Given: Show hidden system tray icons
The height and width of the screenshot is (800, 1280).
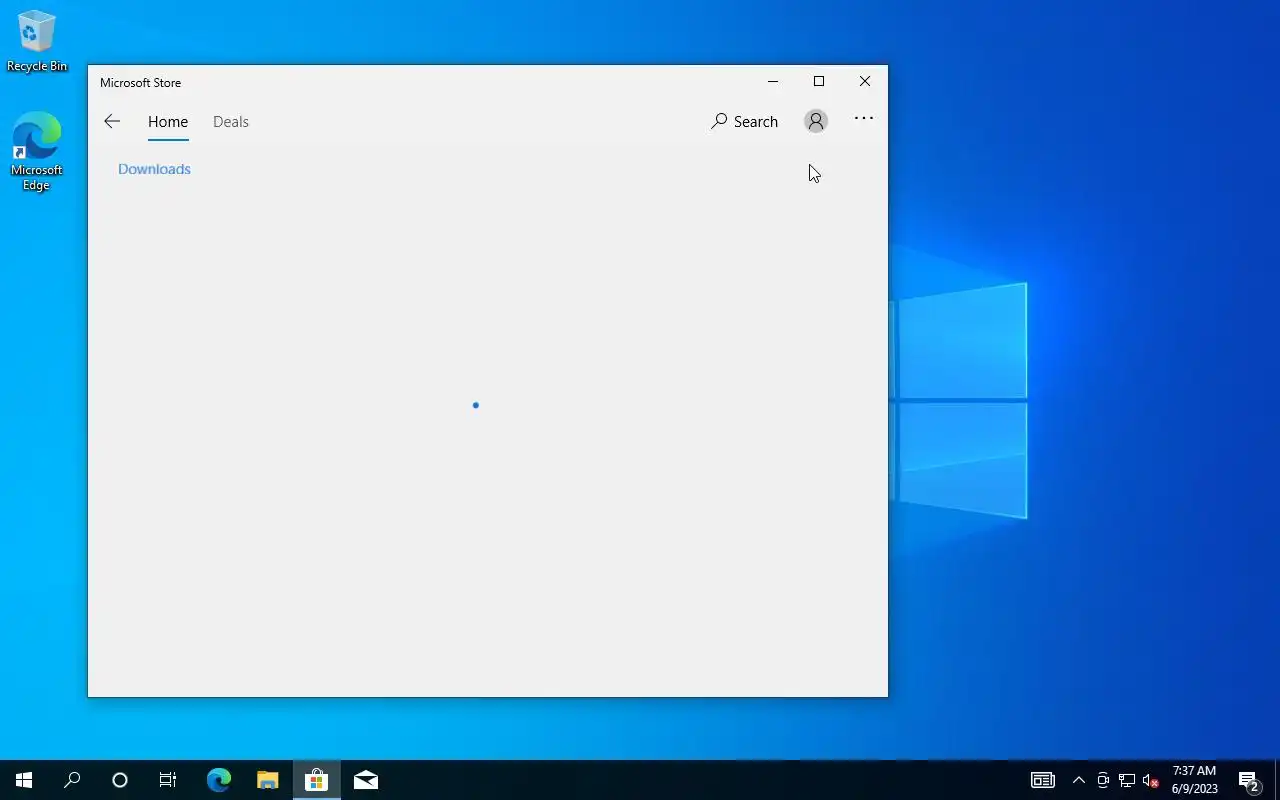Looking at the screenshot, I should pyautogui.click(x=1079, y=780).
